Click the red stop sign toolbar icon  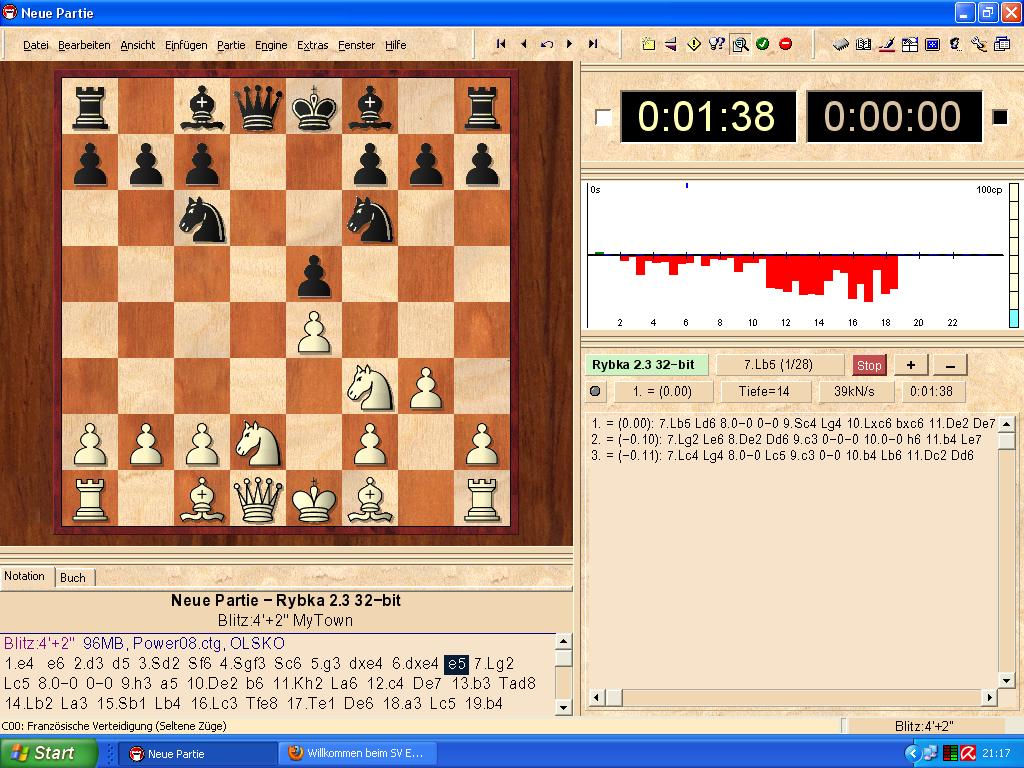(785, 44)
